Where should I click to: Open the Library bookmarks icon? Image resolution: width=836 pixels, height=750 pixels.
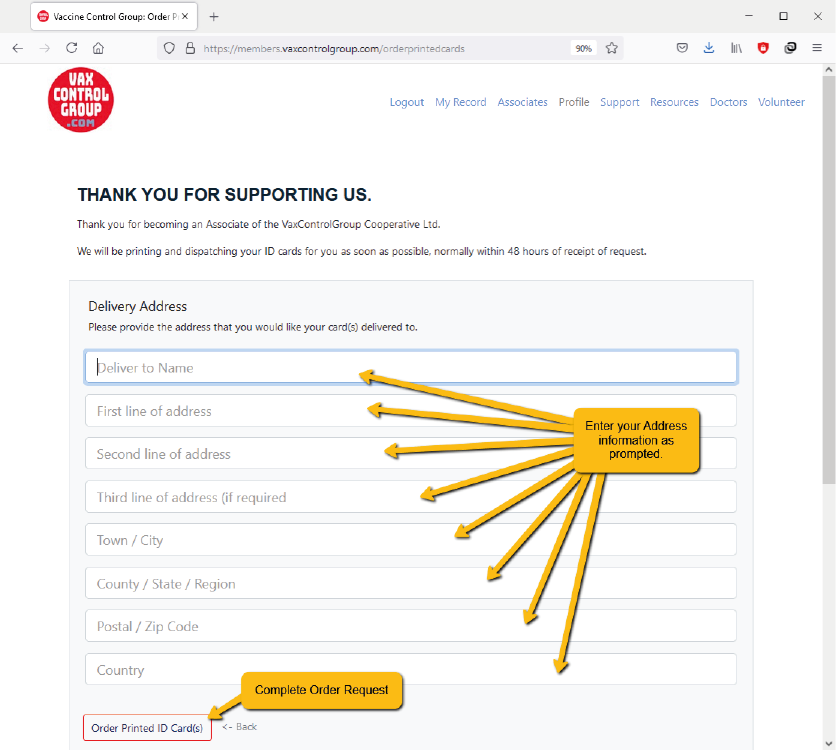(736, 48)
